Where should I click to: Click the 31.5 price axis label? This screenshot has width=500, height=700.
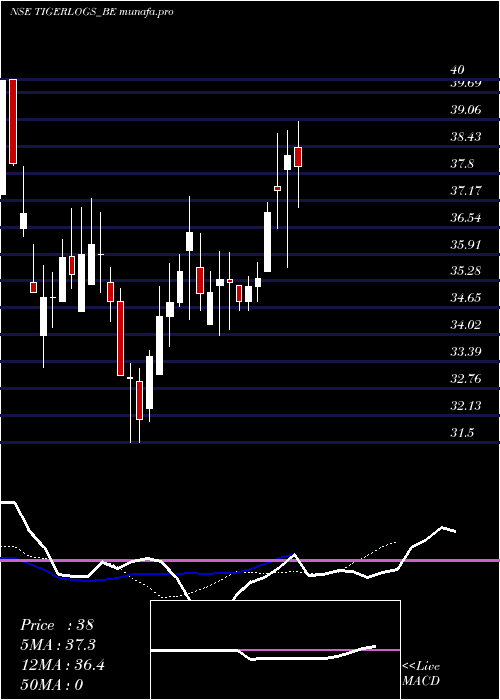[462, 433]
